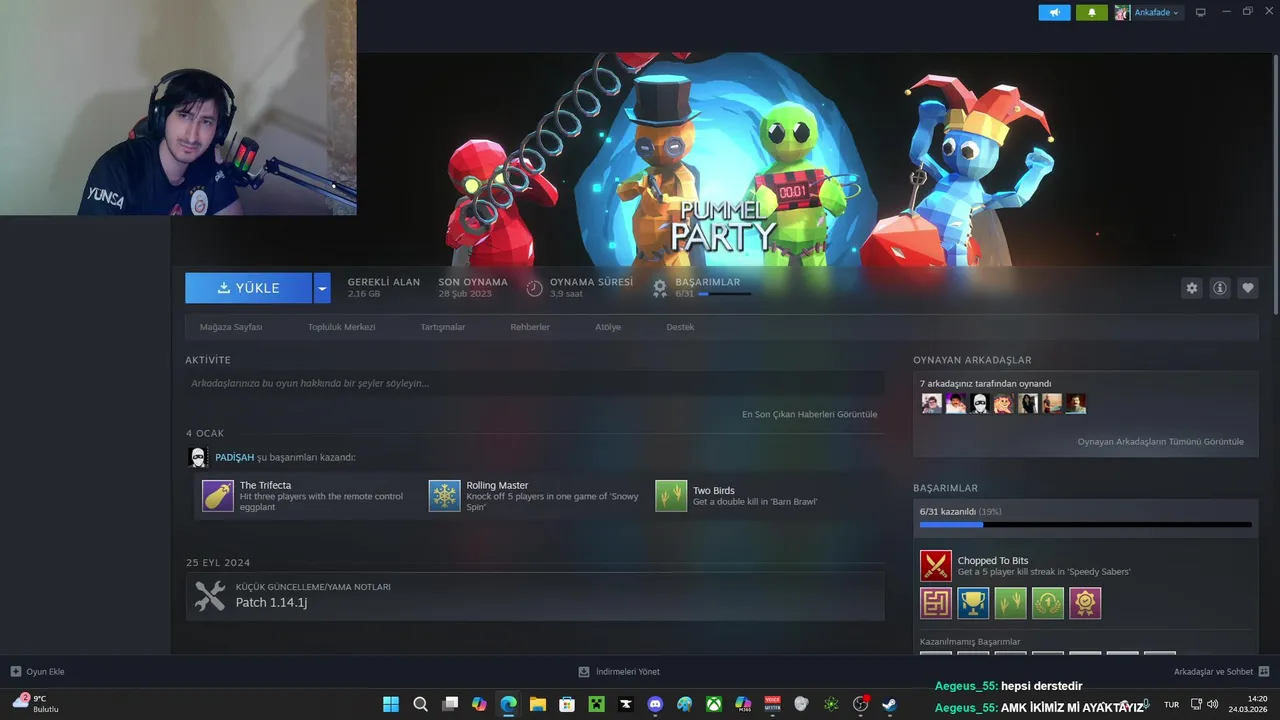The image size is (1280, 720).
Task: Open Chopped To Bits crossed sabers icon
Action: (936, 566)
